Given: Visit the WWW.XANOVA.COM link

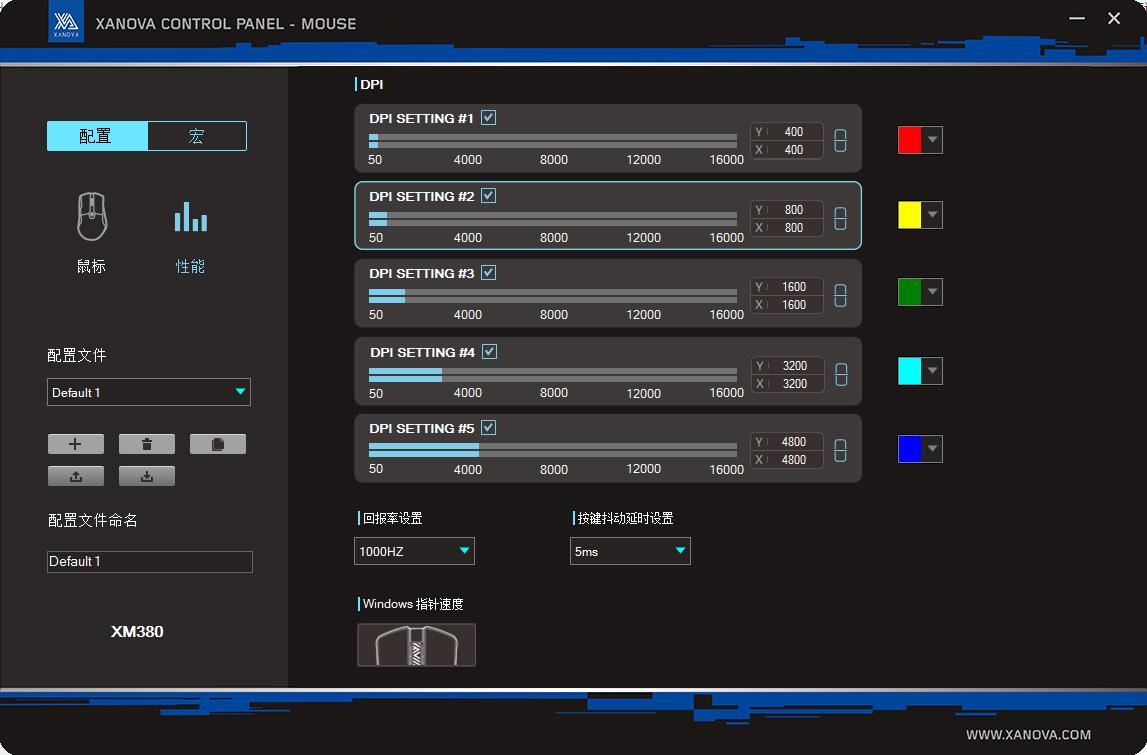Looking at the screenshot, I should [1028, 734].
